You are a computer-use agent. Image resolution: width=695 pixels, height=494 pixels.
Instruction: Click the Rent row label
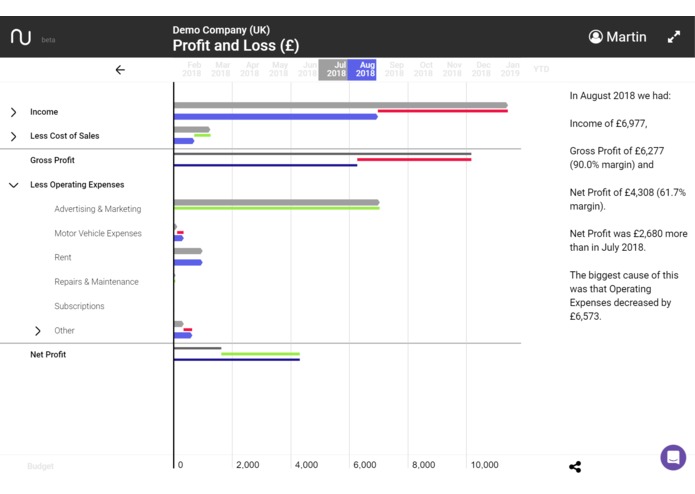point(62,257)
